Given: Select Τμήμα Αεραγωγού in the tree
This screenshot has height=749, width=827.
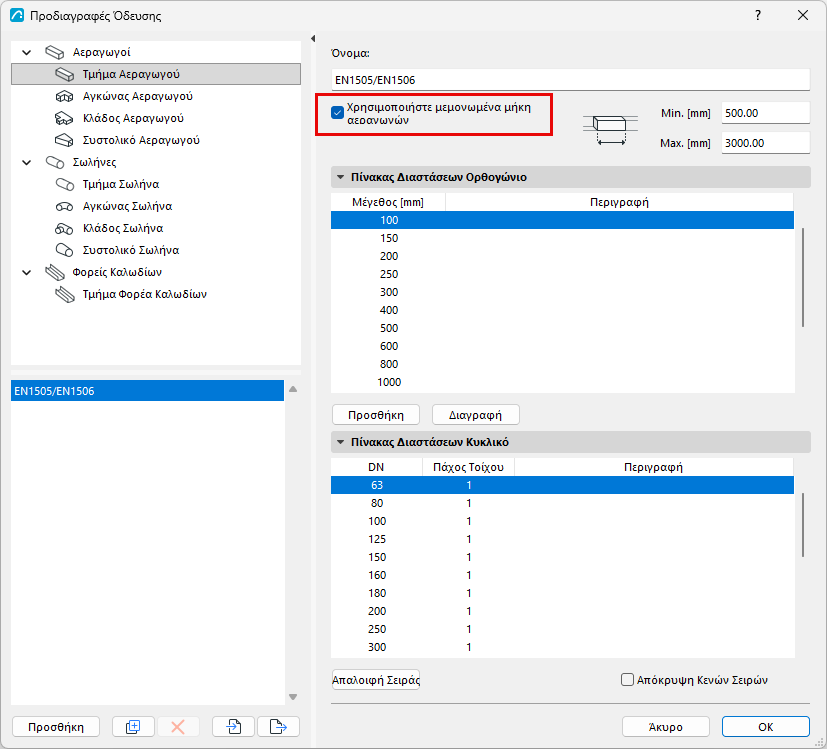Looking at the screenshot, I should click(x=156, y=74).
